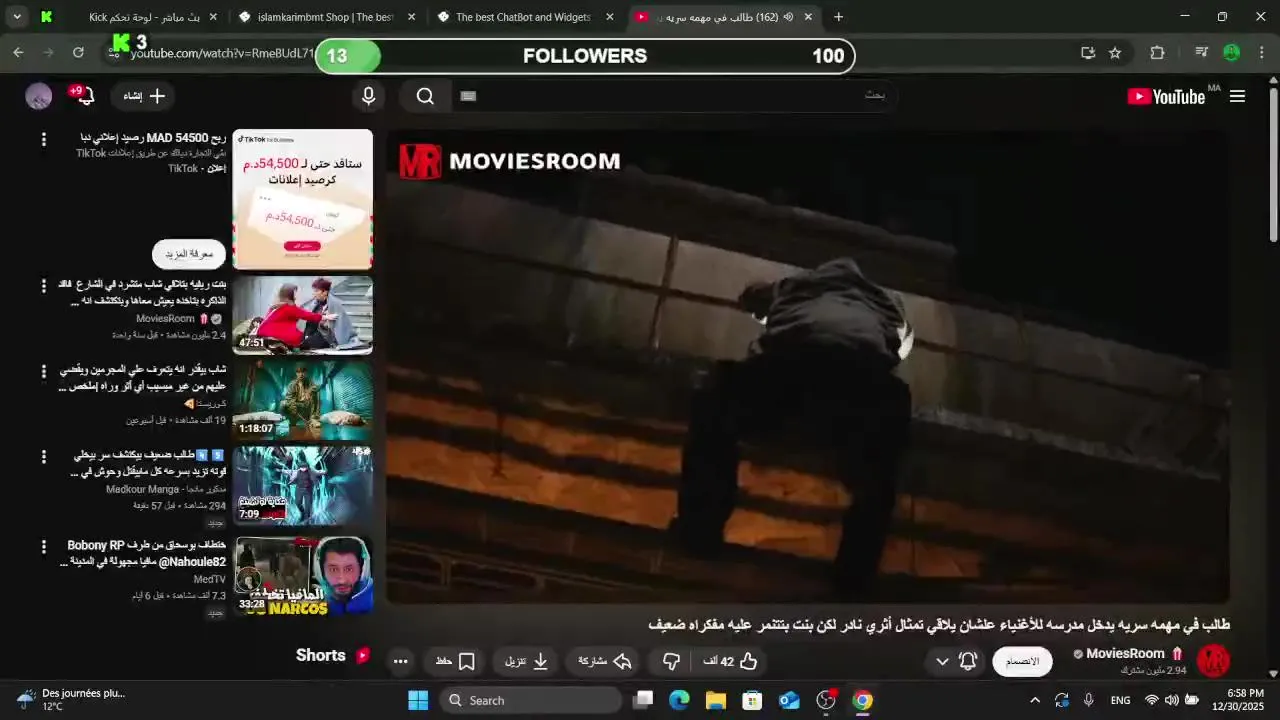Open browser extensions puzzle icon

click(x=1157, y=53)
